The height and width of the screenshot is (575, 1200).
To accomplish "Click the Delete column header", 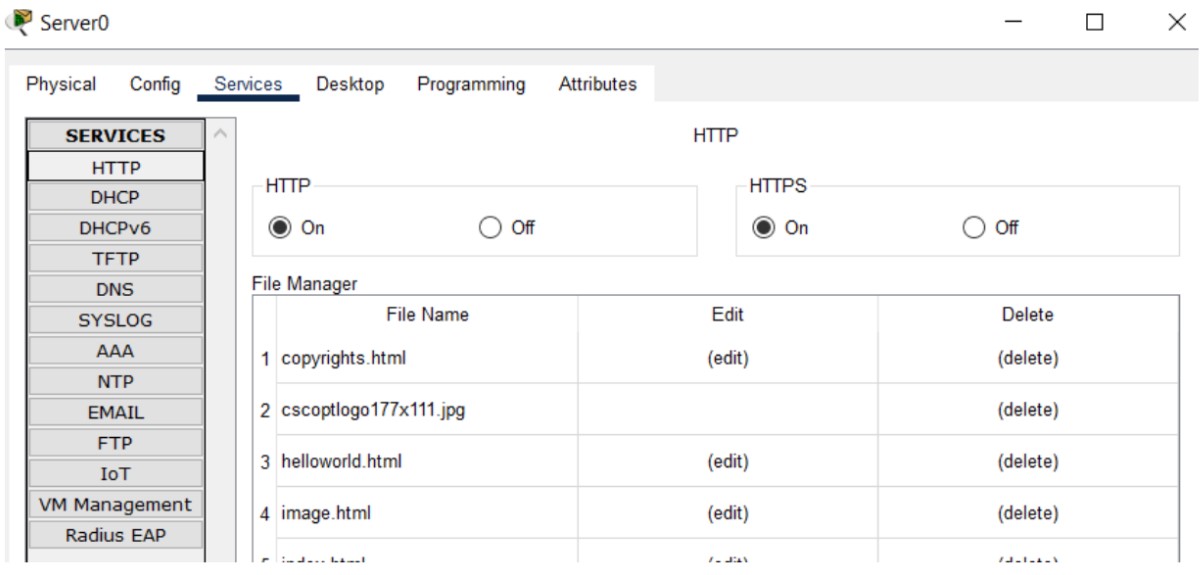I will (1028, 315).
